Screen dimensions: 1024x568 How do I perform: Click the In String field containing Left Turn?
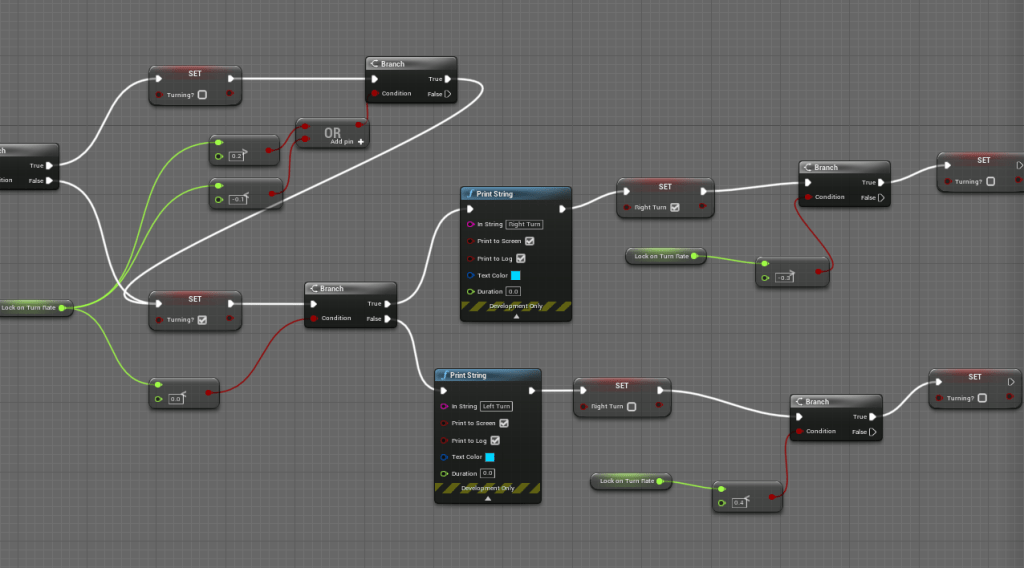click(x=497, y=406)
